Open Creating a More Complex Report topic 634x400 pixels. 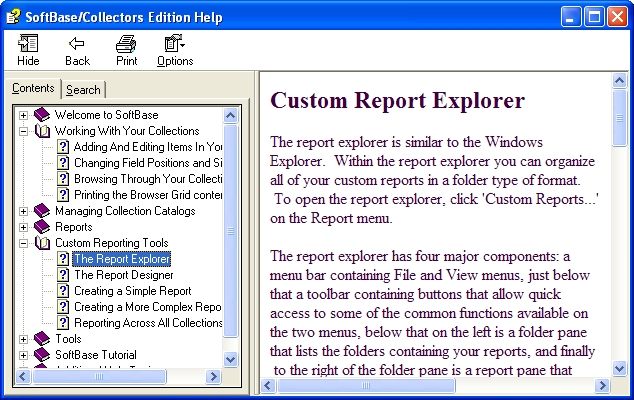pyautogui.click(x=148, y=307)
